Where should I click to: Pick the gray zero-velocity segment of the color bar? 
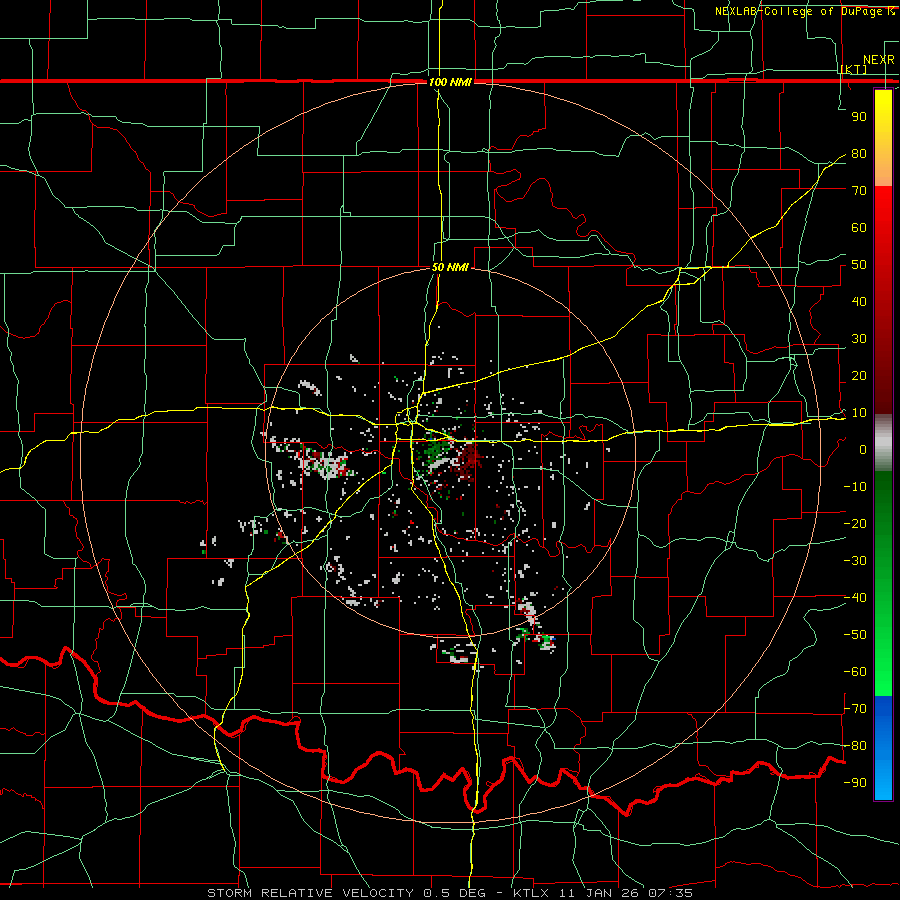pyautogui.click(x=883, y=443)
